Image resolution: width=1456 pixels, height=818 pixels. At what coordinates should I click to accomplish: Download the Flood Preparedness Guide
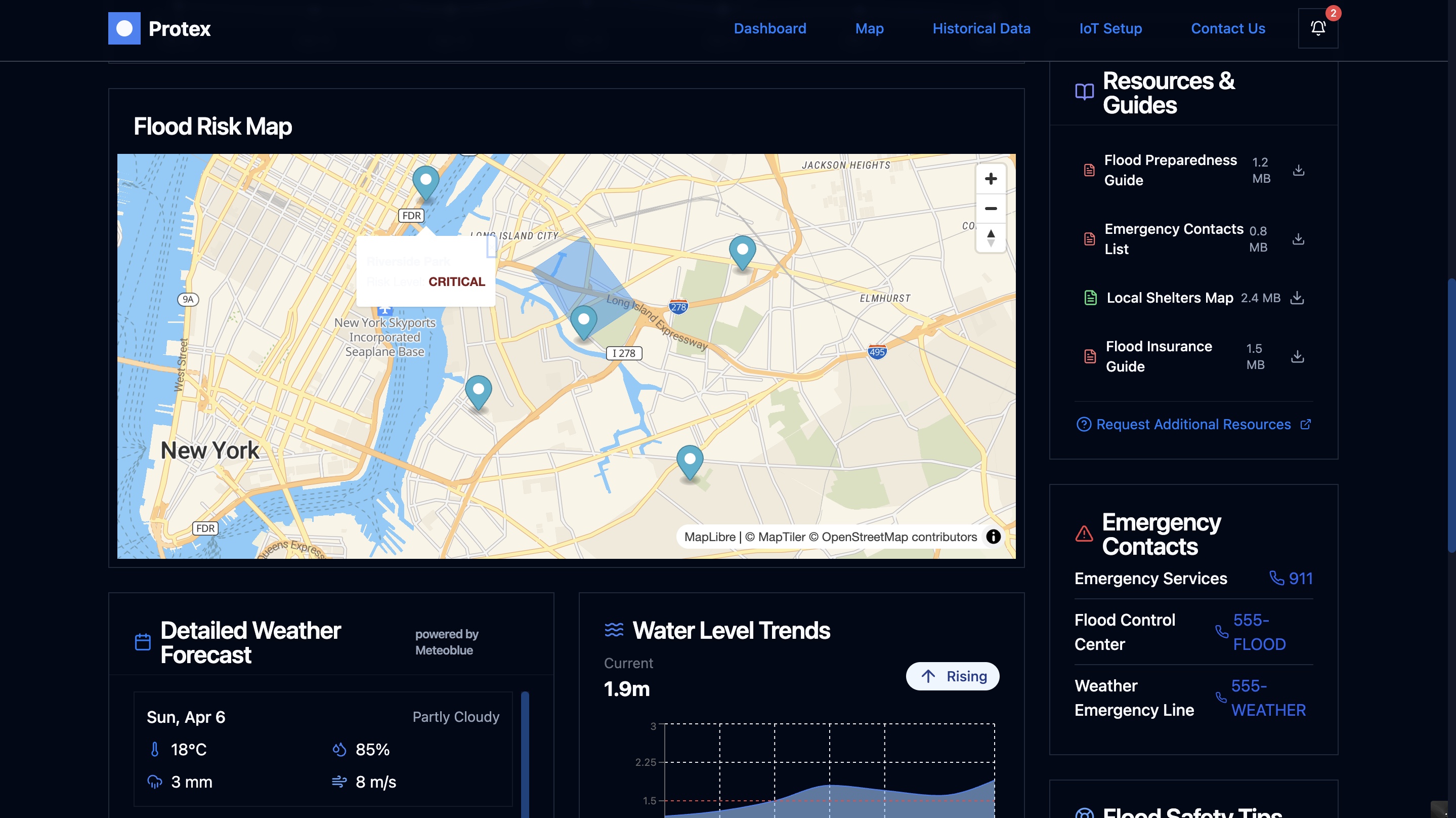(1298, 170)
